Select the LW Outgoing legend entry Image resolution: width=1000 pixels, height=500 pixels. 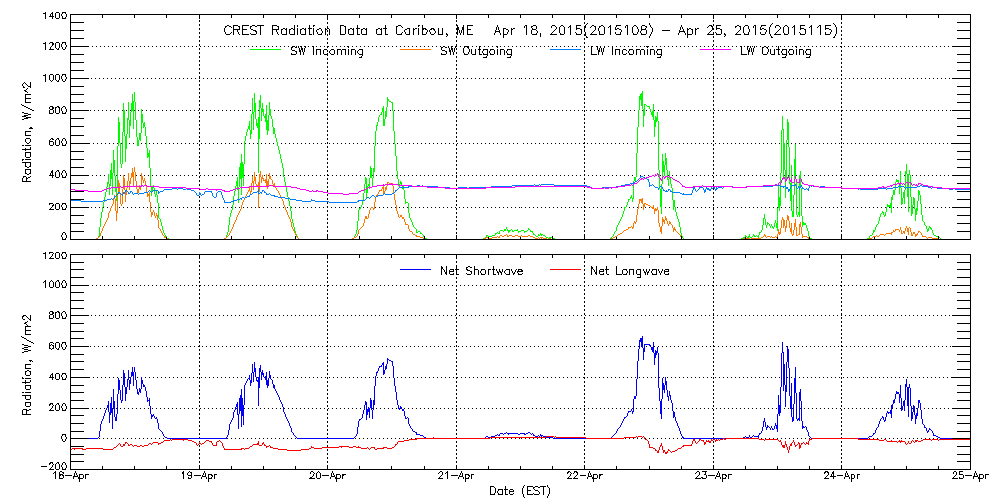[775, 51]
